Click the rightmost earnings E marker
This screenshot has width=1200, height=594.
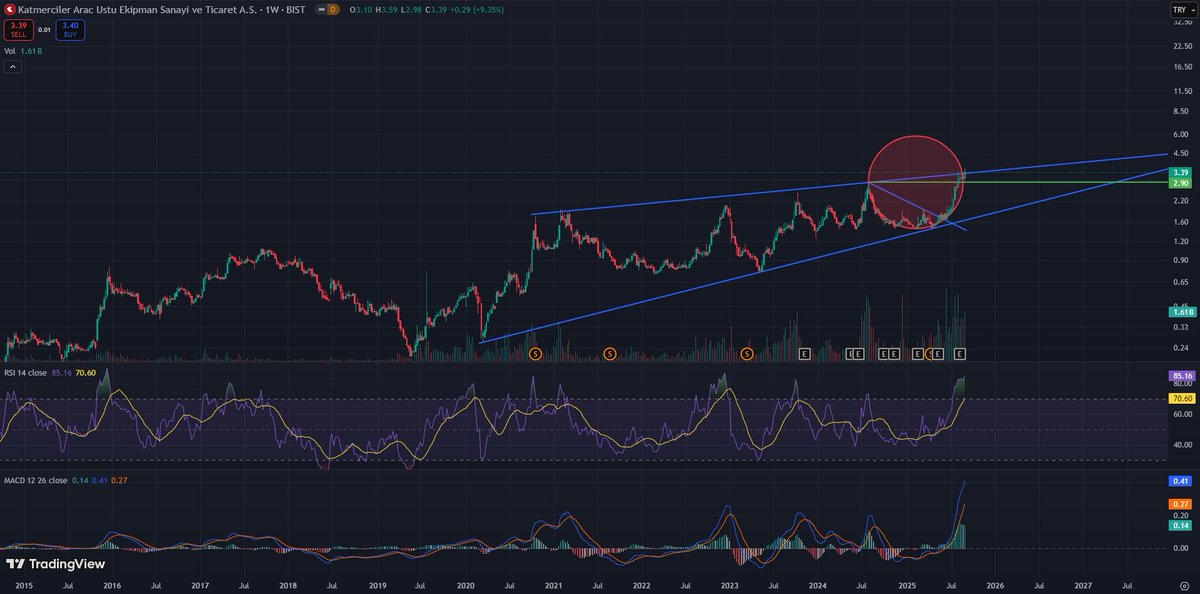pyautogui.click(x=959, y=354)
